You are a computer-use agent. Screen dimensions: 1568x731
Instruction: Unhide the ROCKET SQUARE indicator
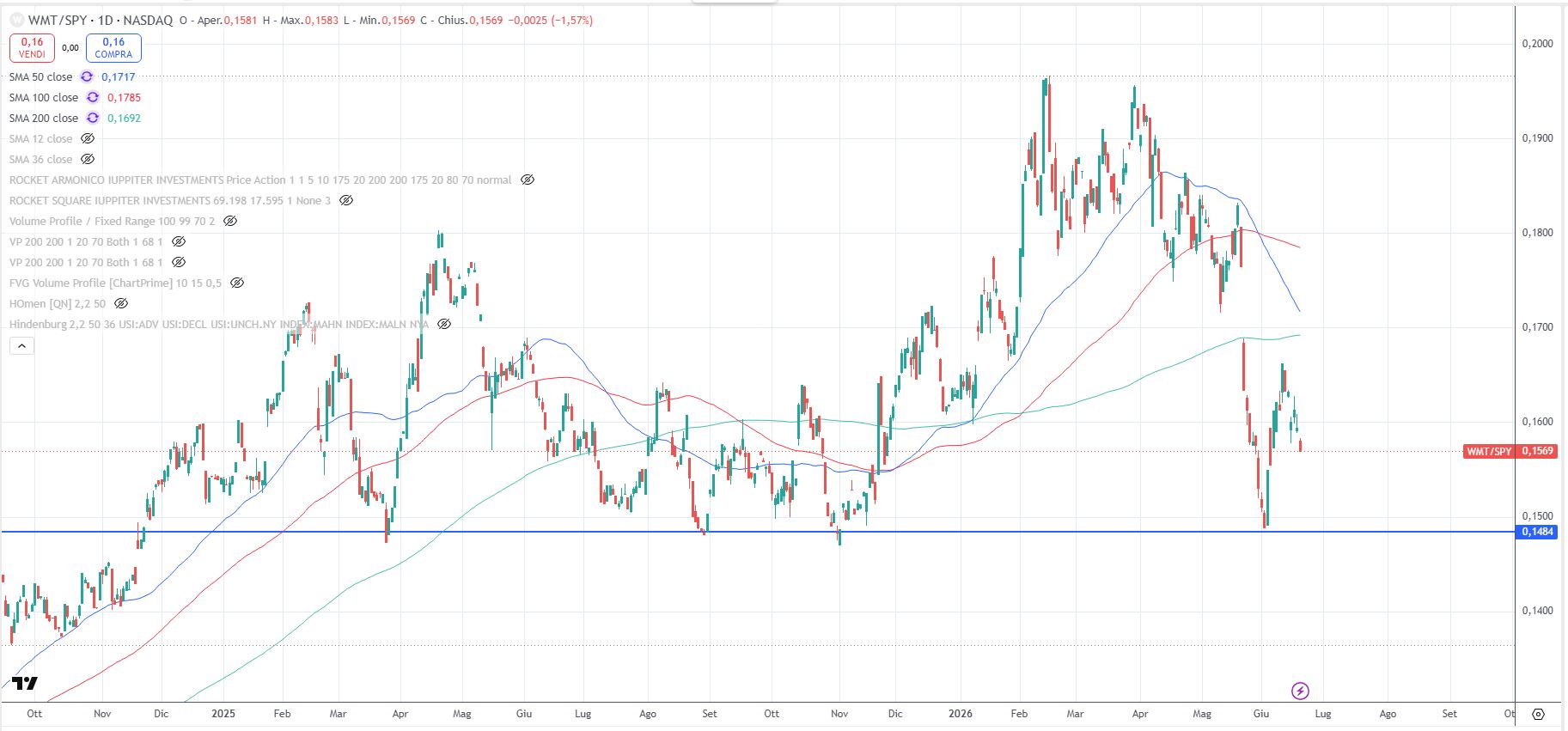(346, 200)
